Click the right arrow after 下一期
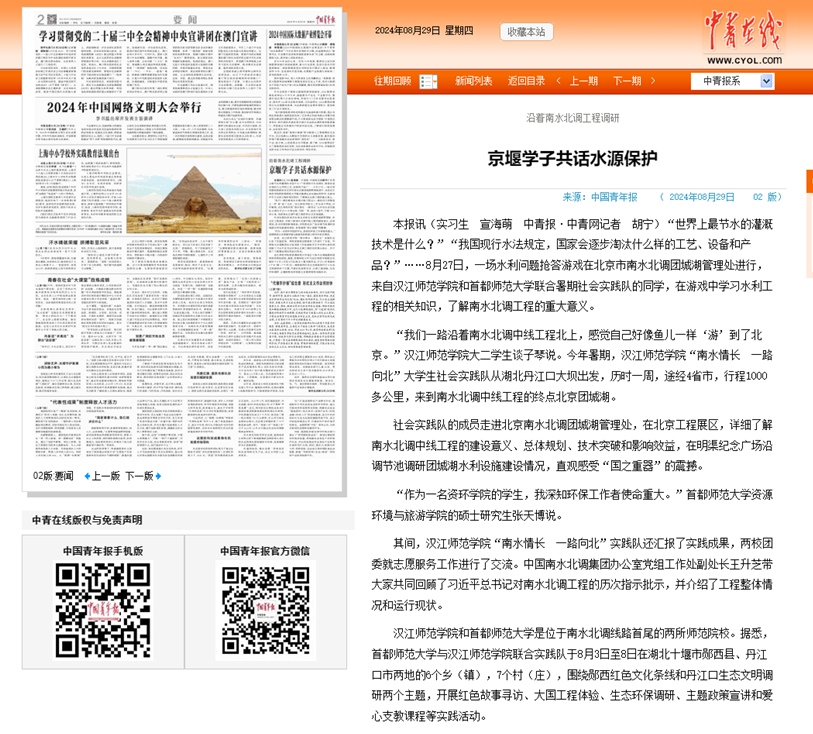The height and width of the screenshot is (734, 813). point(653,81)
